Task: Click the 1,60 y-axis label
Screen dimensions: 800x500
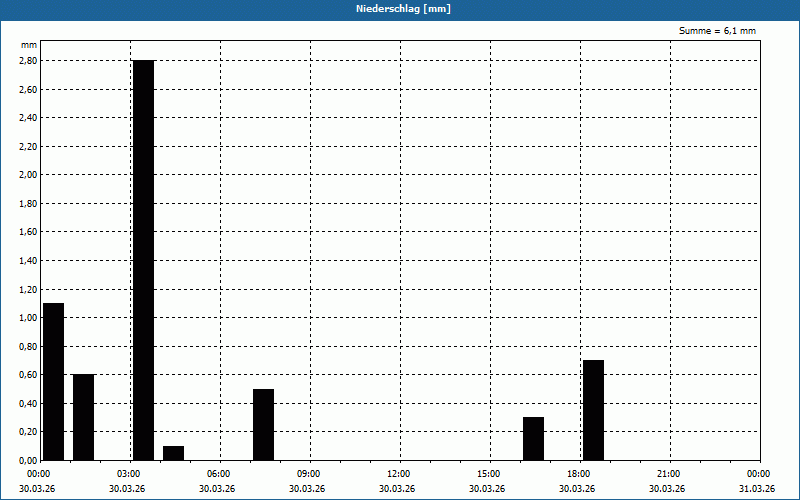Action: click(x=29, y=232)
